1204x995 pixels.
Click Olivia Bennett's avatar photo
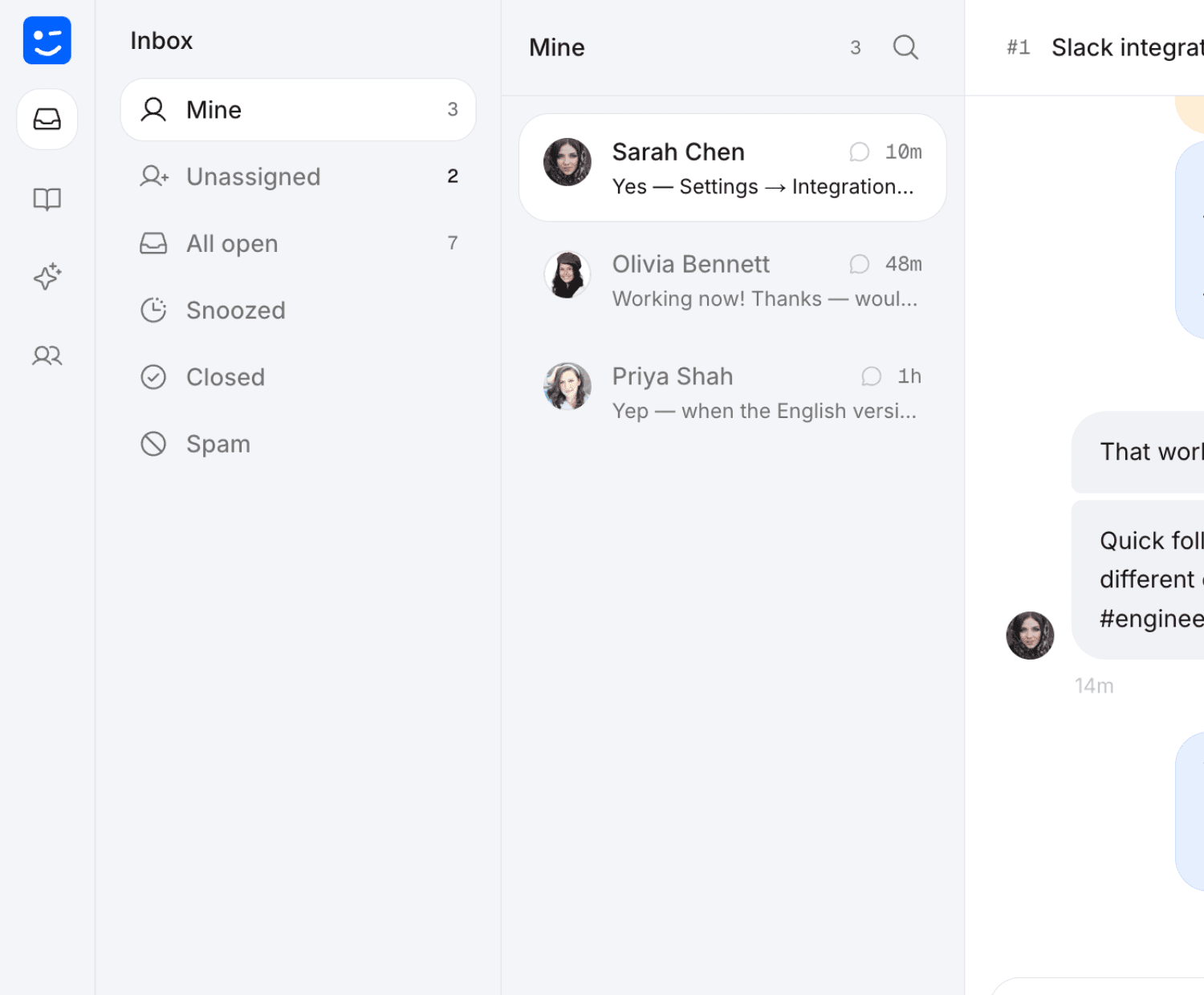567,274
